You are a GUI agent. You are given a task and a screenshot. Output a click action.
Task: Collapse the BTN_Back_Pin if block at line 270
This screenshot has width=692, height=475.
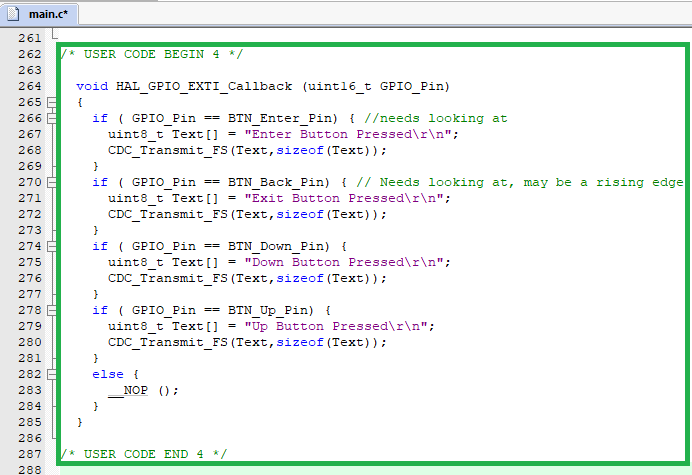tap(52, 182)
